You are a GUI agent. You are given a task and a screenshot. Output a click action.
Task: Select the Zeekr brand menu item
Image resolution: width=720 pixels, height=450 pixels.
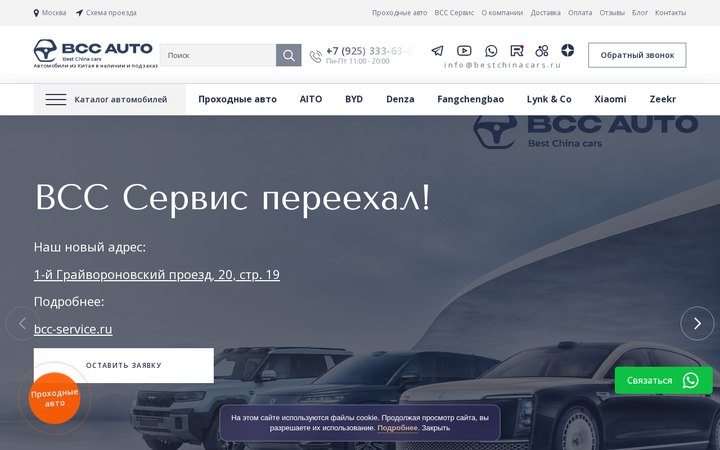663,99
